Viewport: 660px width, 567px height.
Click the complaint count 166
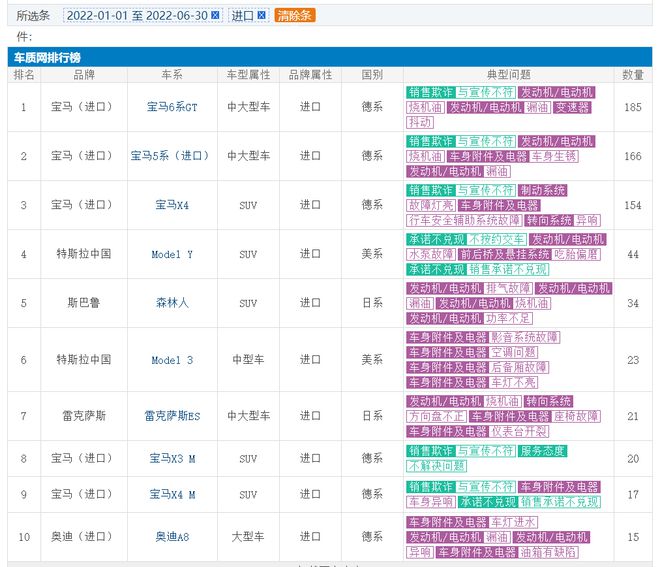(x=633, y=156)
